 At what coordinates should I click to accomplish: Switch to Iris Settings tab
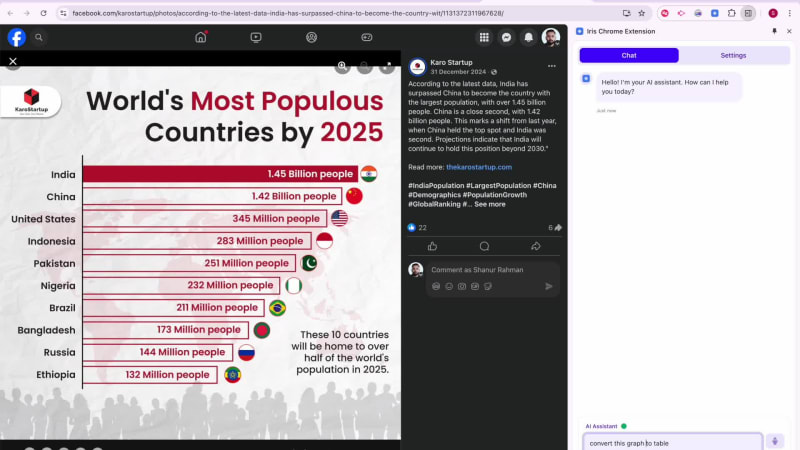(x=733, y=56)
